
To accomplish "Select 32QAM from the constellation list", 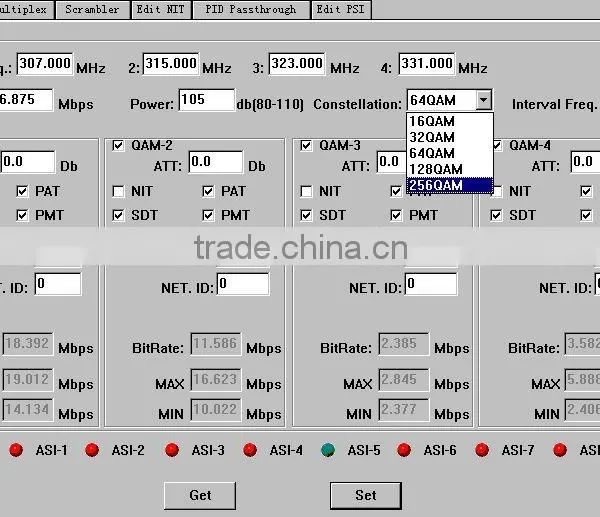I will [450, 137].
